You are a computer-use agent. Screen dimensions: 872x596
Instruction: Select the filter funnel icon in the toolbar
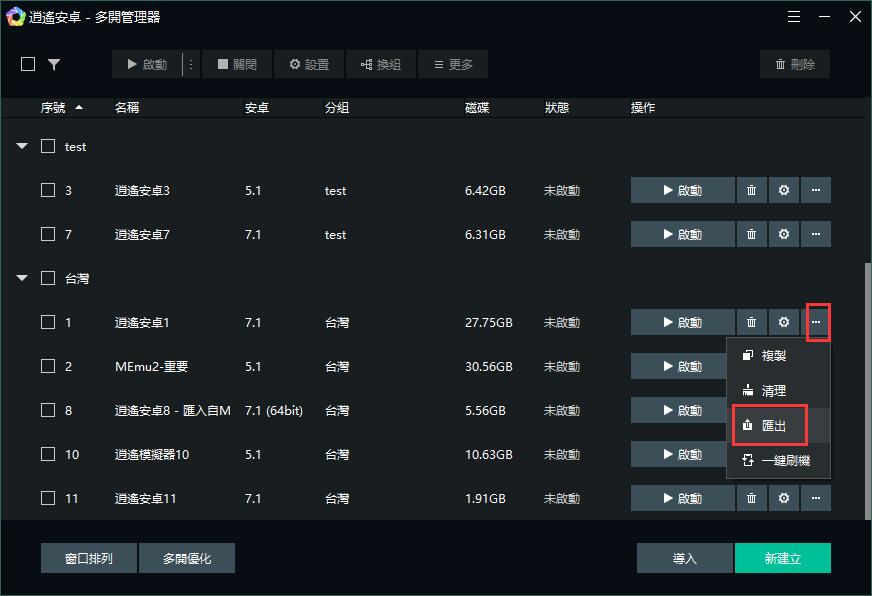[55, 64]
